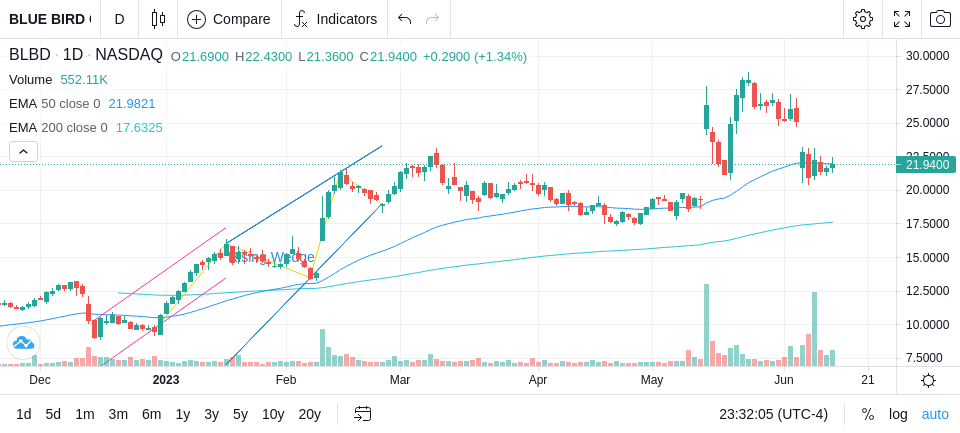Viewport: 960px width, 433px height.
Task: Open the D interval dropdown
Action: point(119,19)
